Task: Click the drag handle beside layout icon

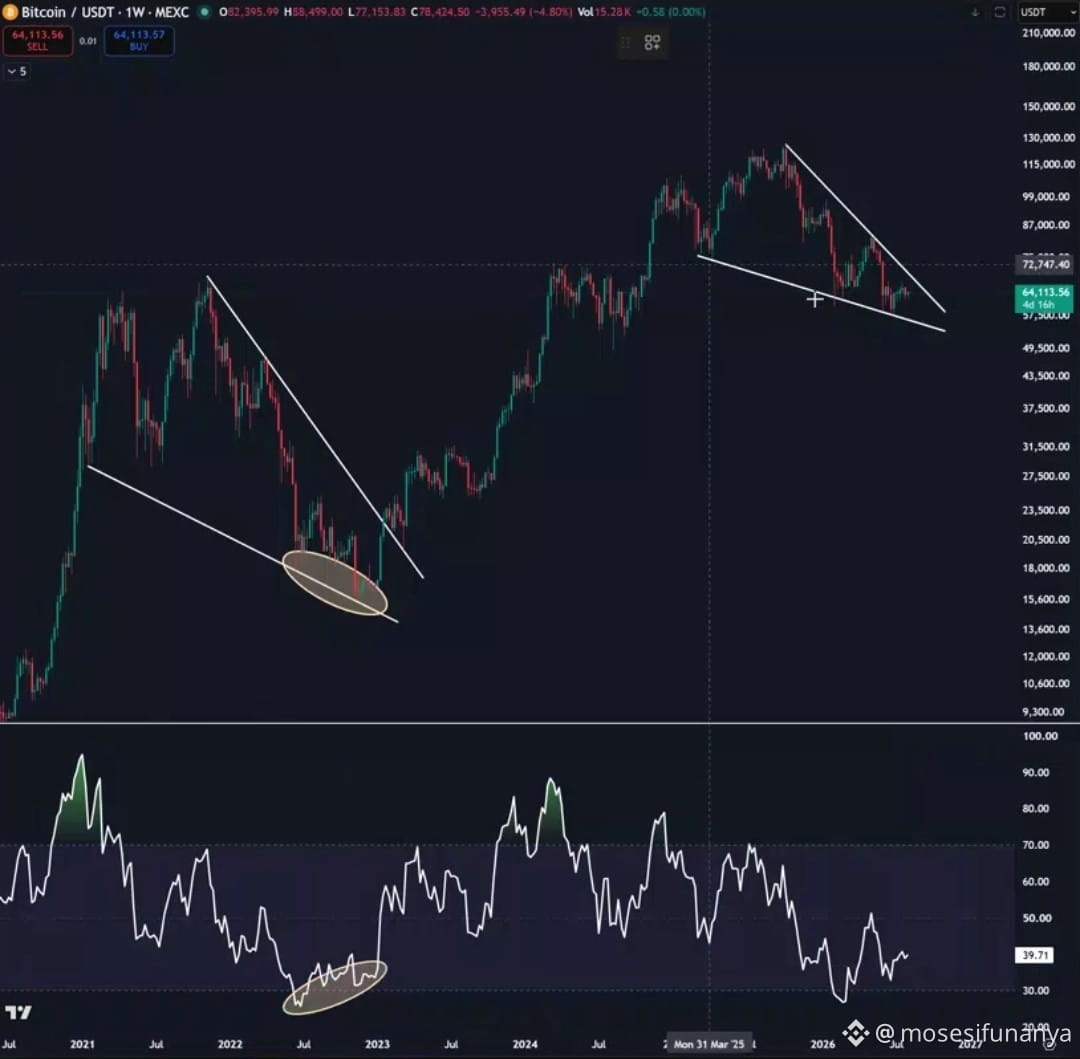Action: (x=625, y=43)
